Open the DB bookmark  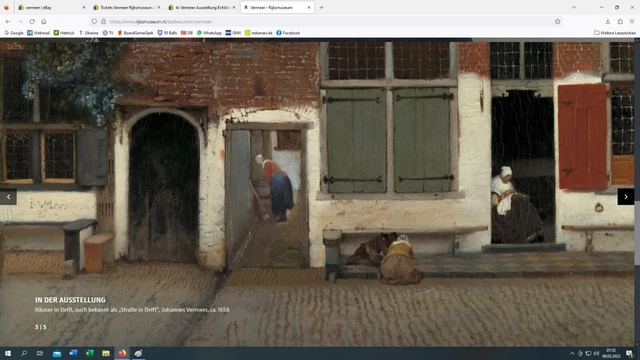tap(187, 33)
